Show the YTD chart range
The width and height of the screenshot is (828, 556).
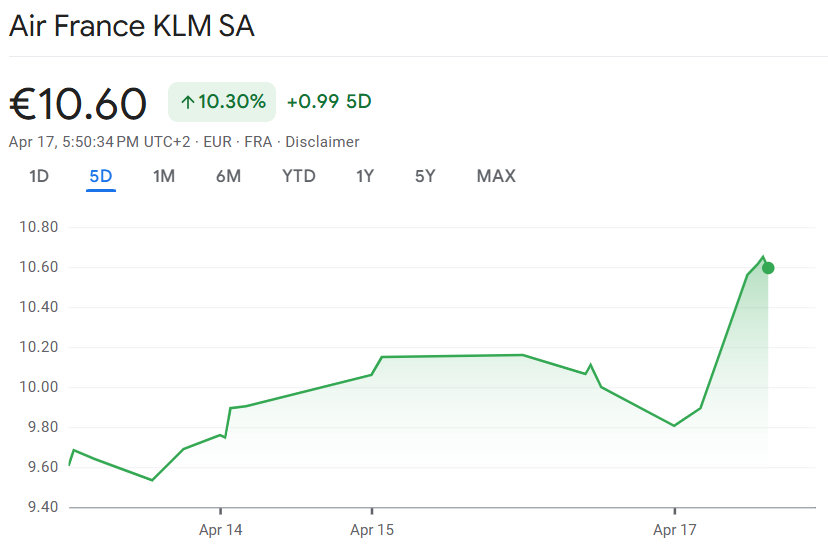[299, 176]
